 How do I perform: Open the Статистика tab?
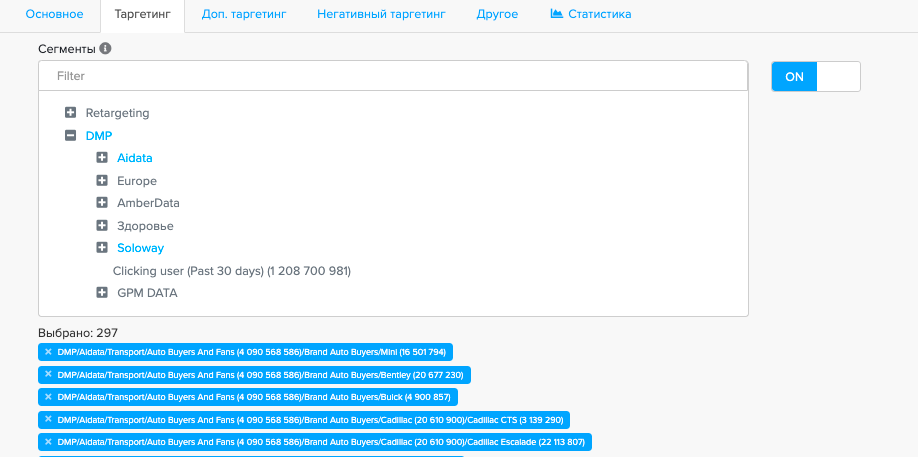pyautogui.click(x=591, y=15)
